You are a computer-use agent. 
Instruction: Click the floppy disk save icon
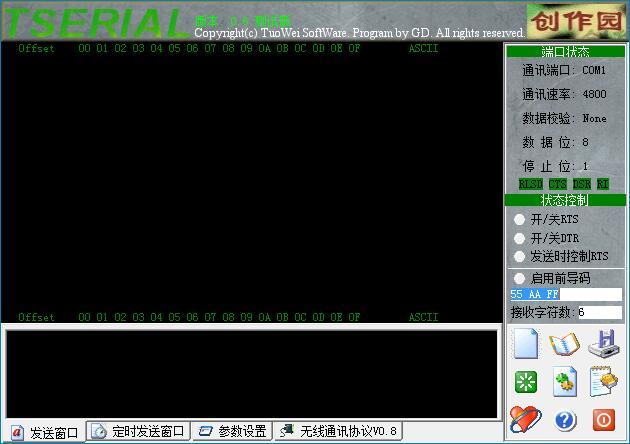pyautogui.click(x=604, y=343)
